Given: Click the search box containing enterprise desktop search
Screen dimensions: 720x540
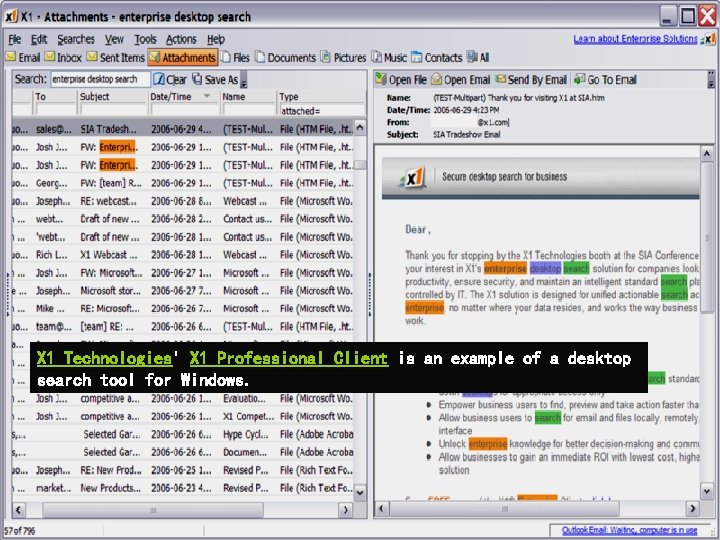Looking at the screenshot, I should coord(100,79).
